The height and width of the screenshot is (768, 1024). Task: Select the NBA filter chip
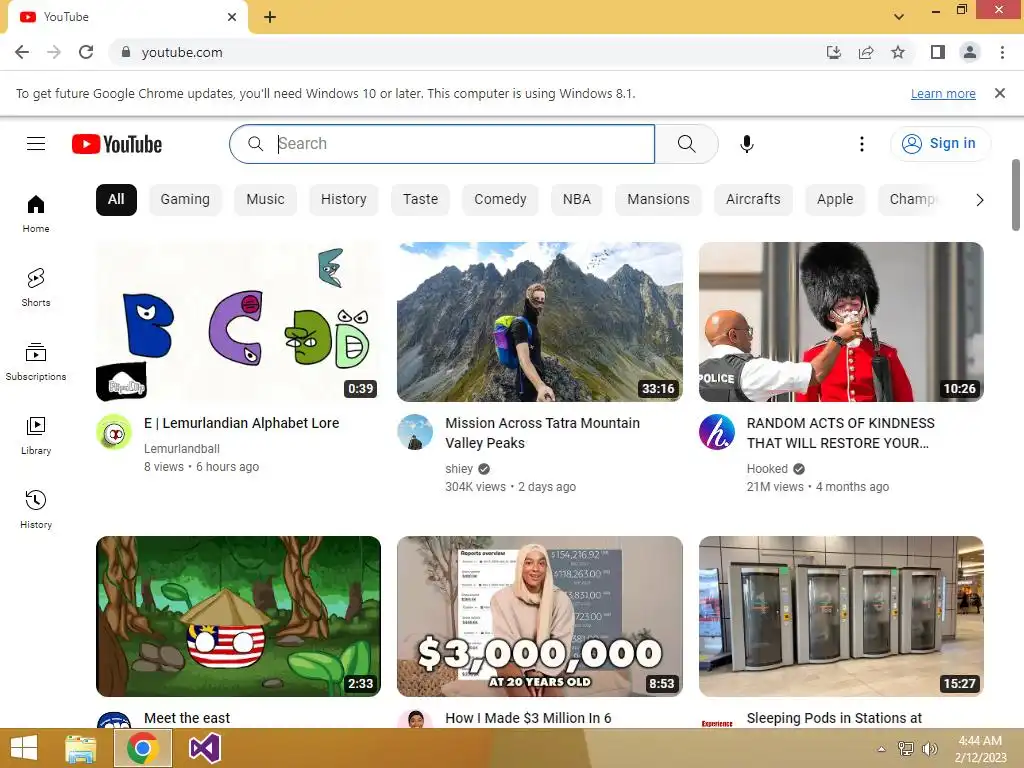click(x=577, y=200)
